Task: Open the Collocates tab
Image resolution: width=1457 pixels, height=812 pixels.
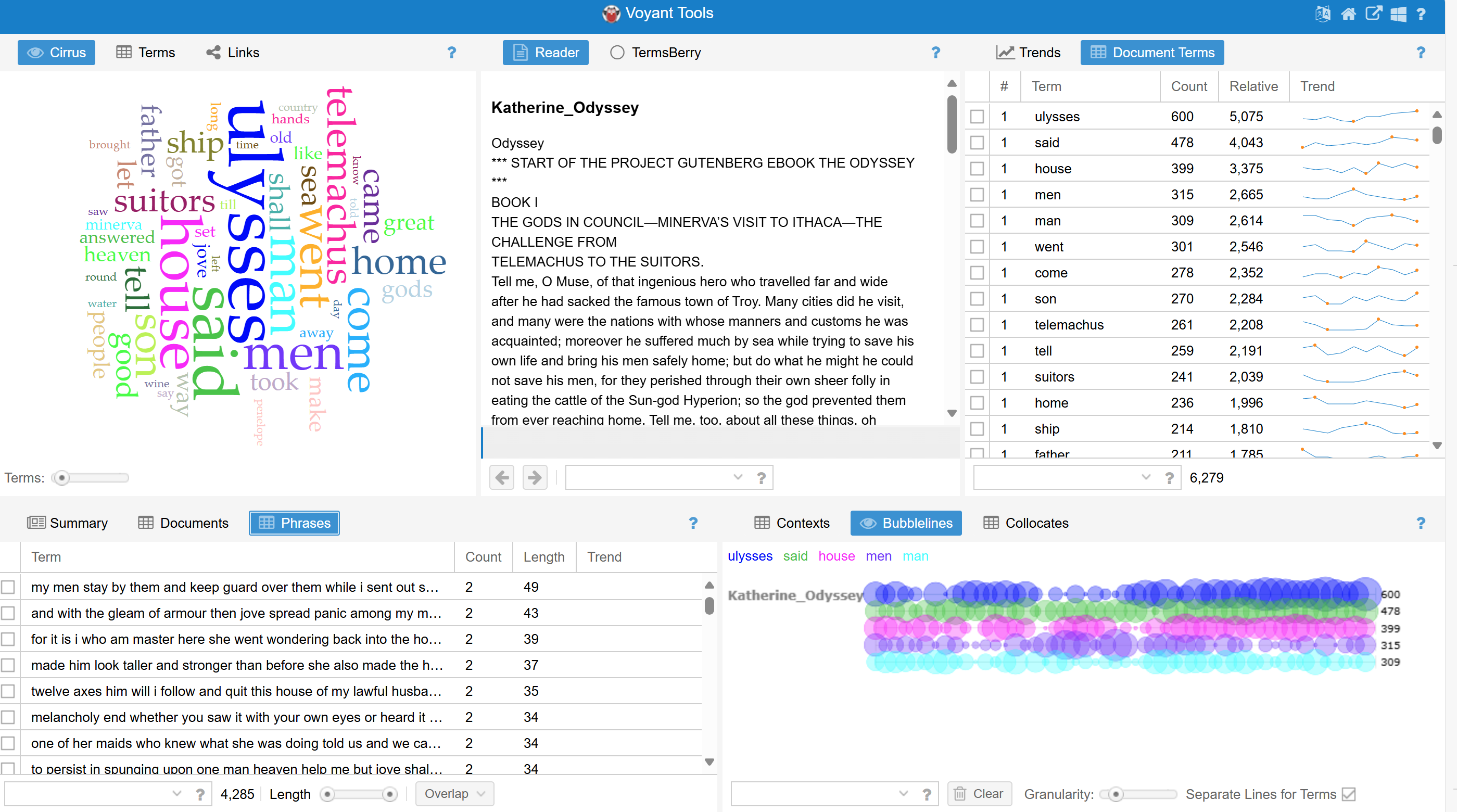Action: (x=1026, y=523)
